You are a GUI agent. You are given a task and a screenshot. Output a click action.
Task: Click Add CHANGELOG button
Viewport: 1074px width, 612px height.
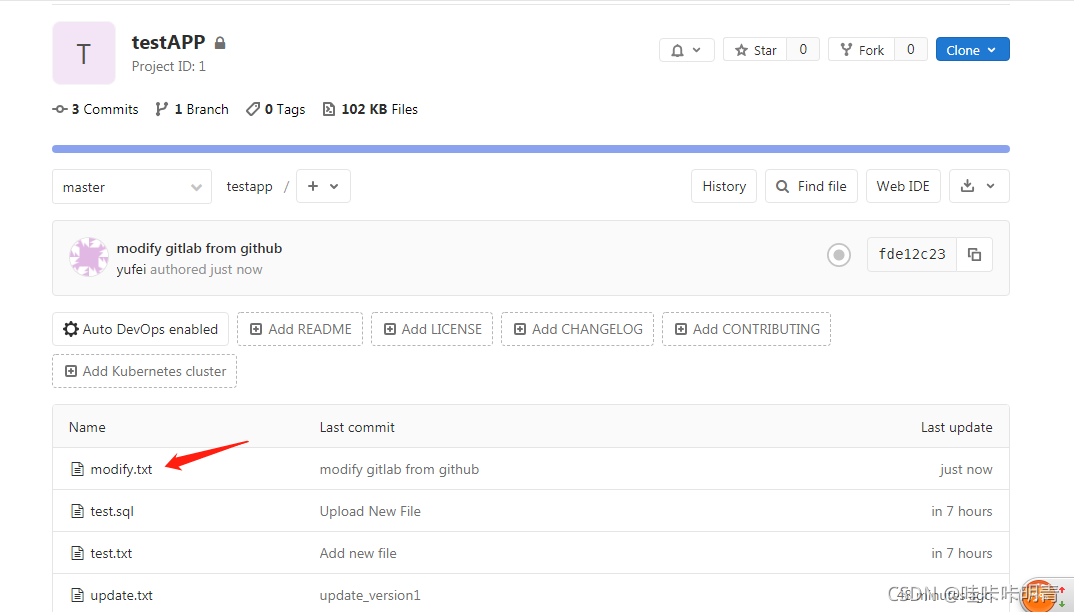click(577, 329)
